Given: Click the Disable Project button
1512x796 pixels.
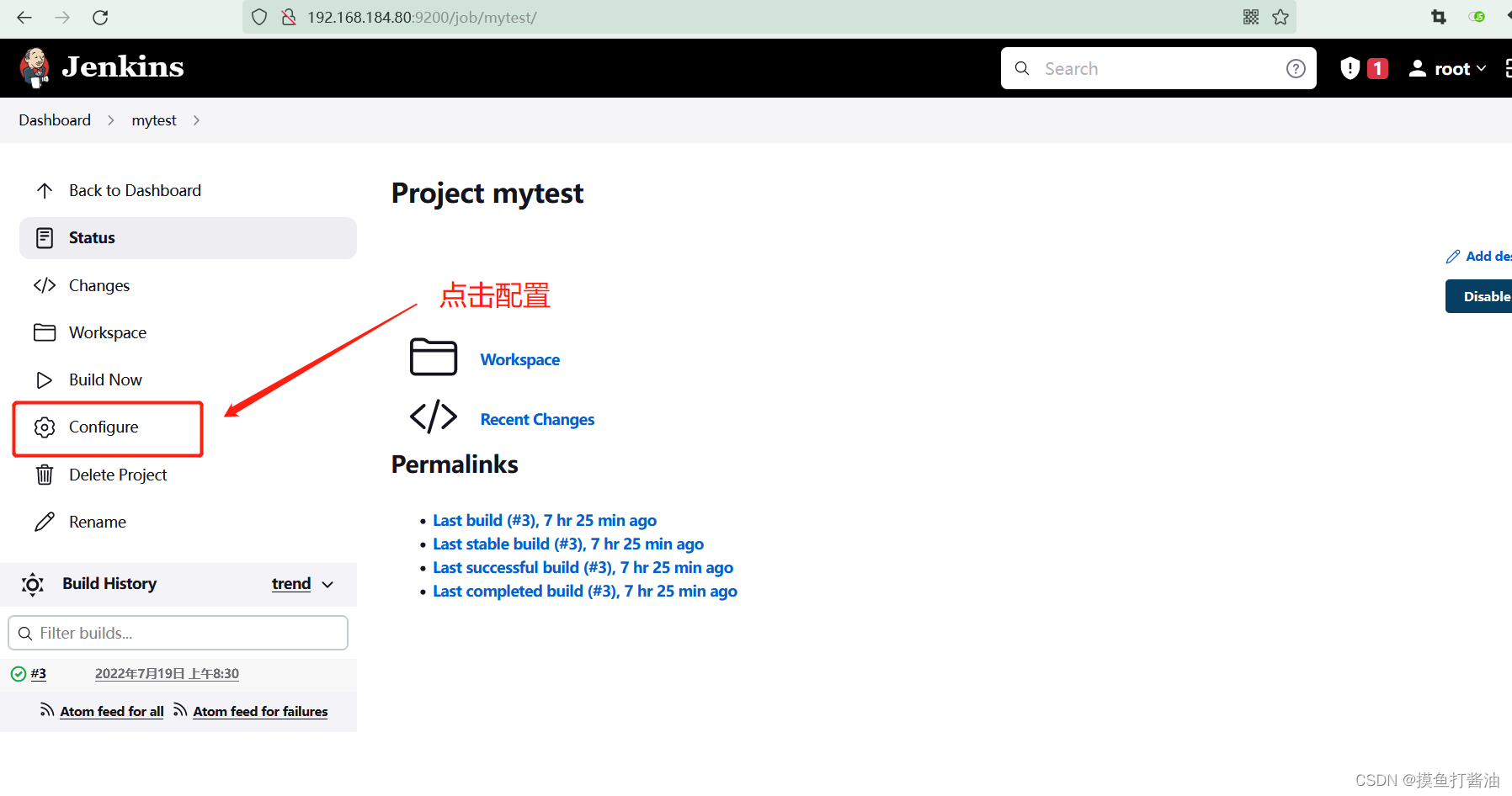Looking at the screenshot, I should tap(1479, 296).
